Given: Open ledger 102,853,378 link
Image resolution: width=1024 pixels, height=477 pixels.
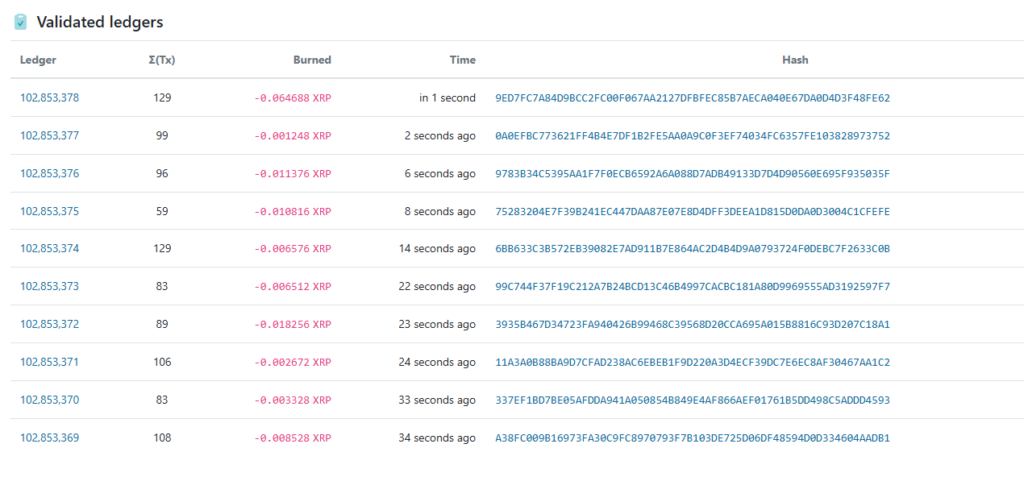Looking at the screenshot, I should (49, 98).
